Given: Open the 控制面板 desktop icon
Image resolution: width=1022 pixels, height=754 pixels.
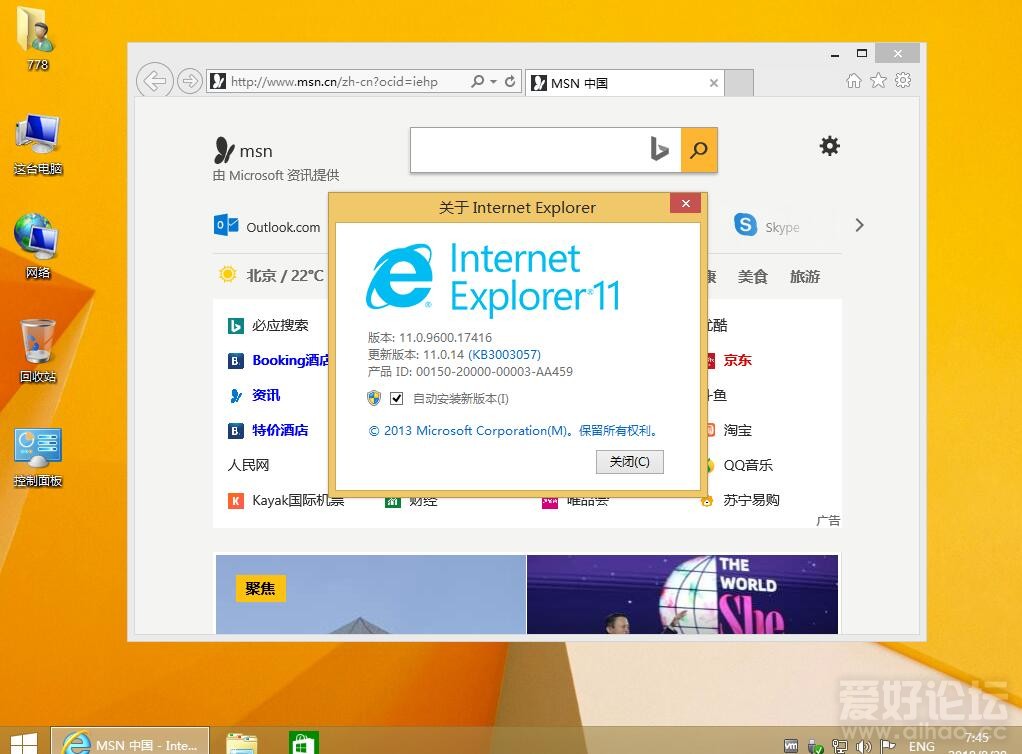Looking at the screenshot, I should pos(38,456).
